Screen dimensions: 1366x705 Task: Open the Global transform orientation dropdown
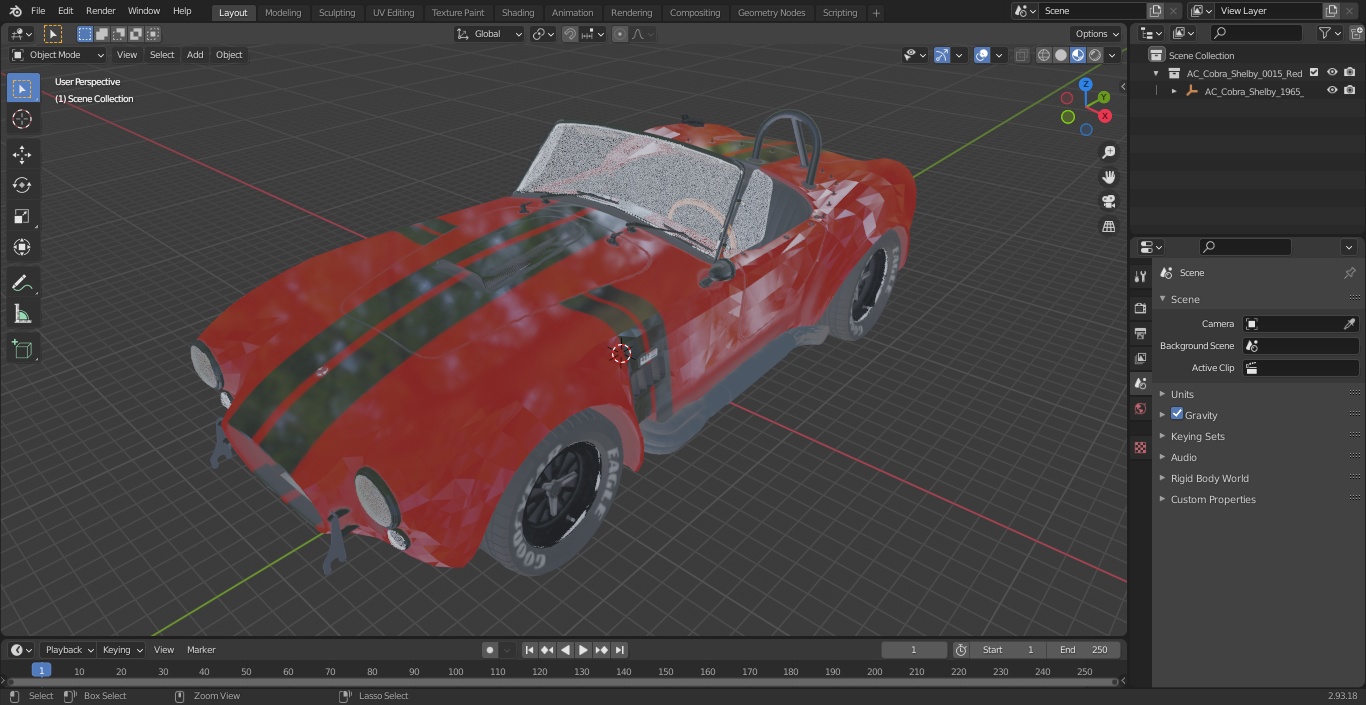coord(489,34)
